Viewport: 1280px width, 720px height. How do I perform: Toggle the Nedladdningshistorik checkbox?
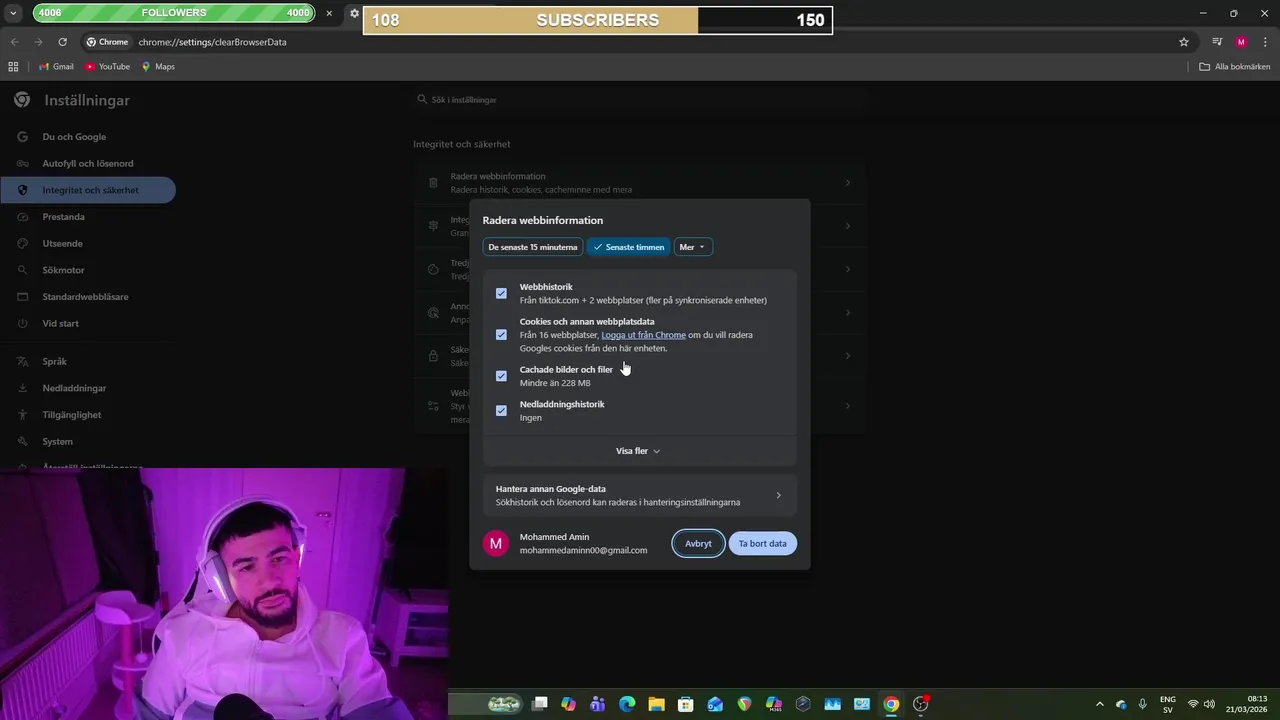click(501, 411)
